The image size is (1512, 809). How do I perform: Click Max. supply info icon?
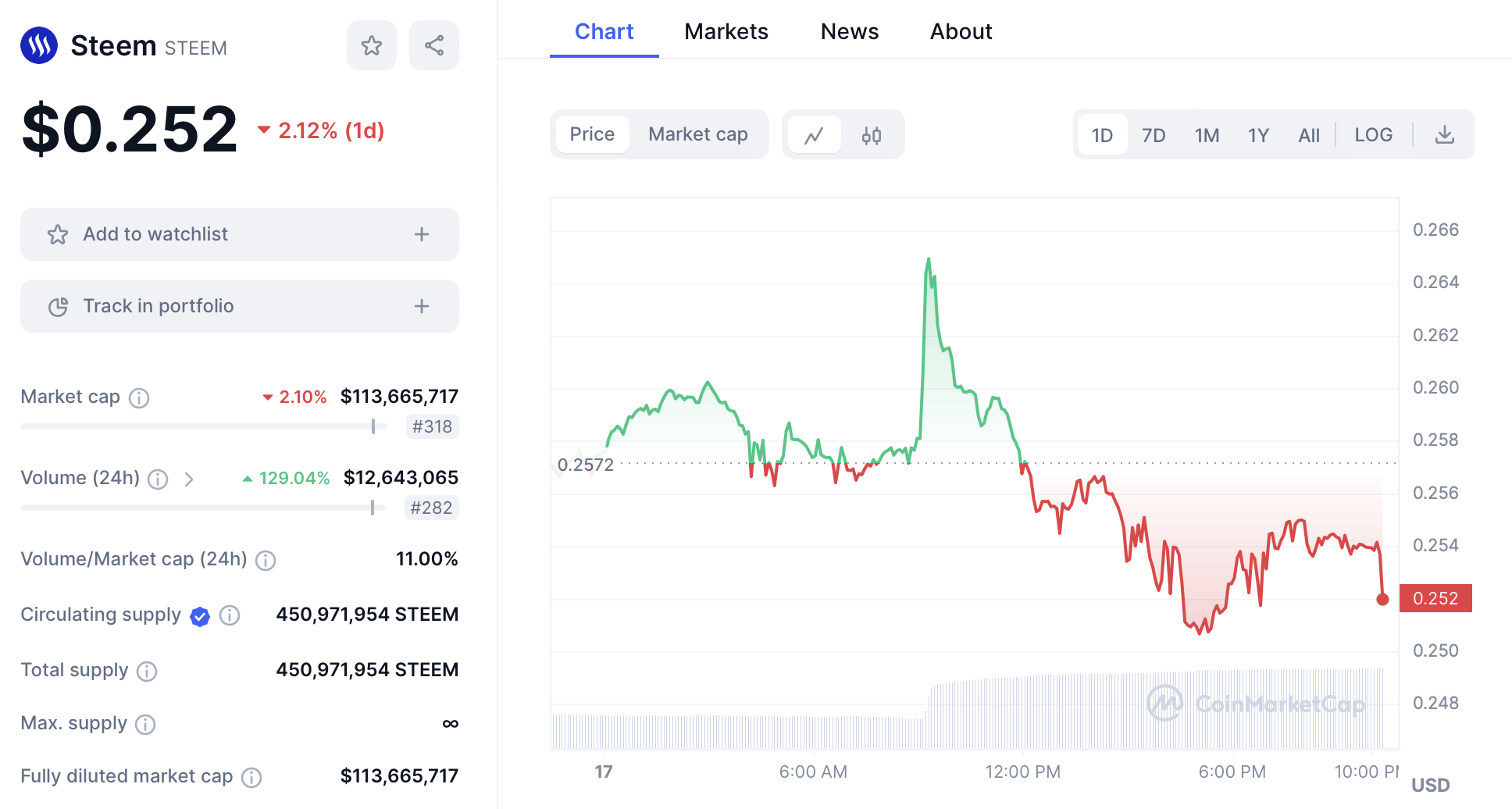[x=145, y=725]
